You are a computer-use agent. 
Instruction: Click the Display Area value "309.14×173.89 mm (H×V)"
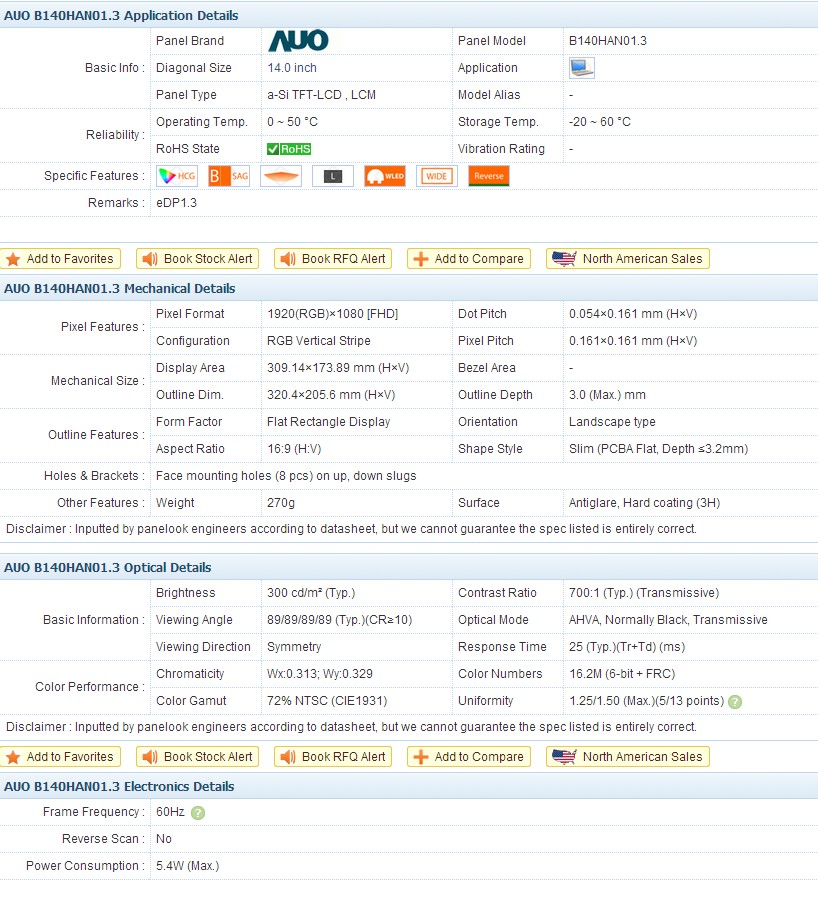pyautogui.click(x=338, y=368)
